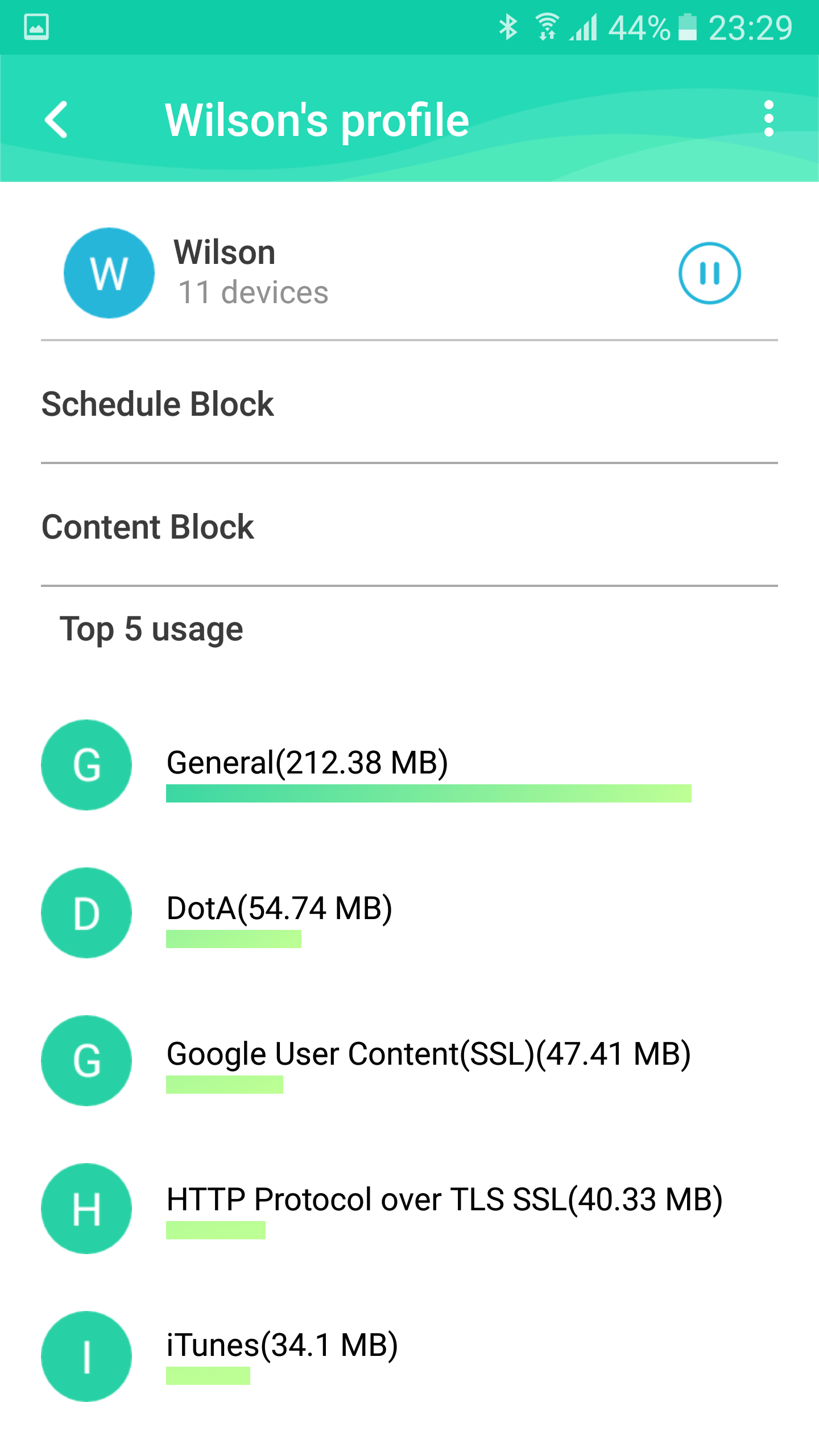Select the General(212.38 MB) usage entry
Image resolution: width=819 pixels, height=1456 pixels.
click(x=307, y=763)
